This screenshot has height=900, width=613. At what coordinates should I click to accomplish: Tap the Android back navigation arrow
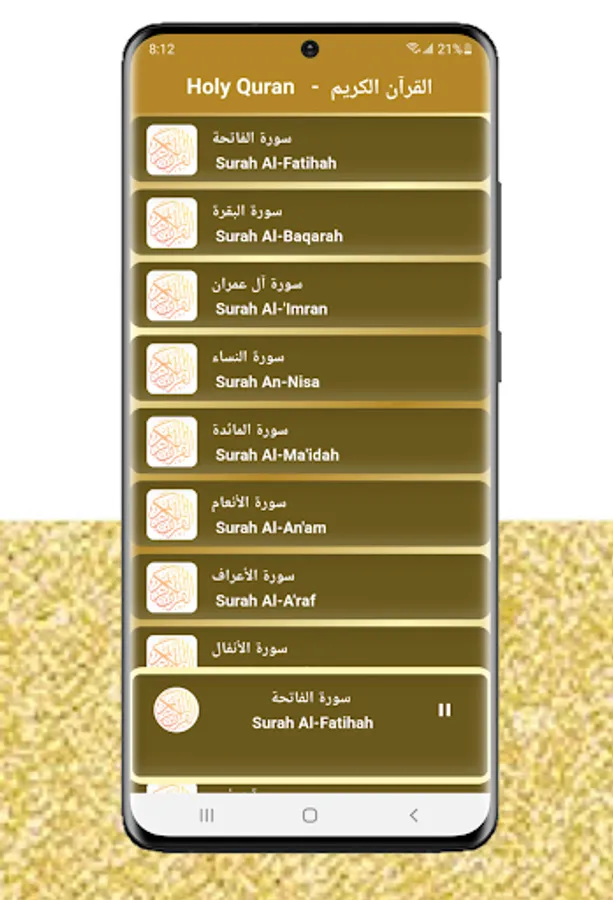[x=413, y=815]
